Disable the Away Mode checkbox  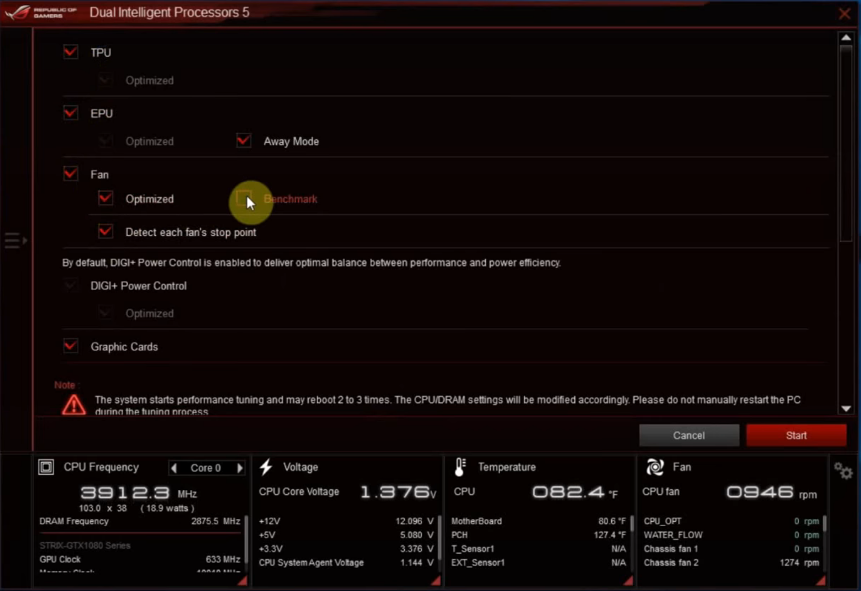click(x=243, y=141)
